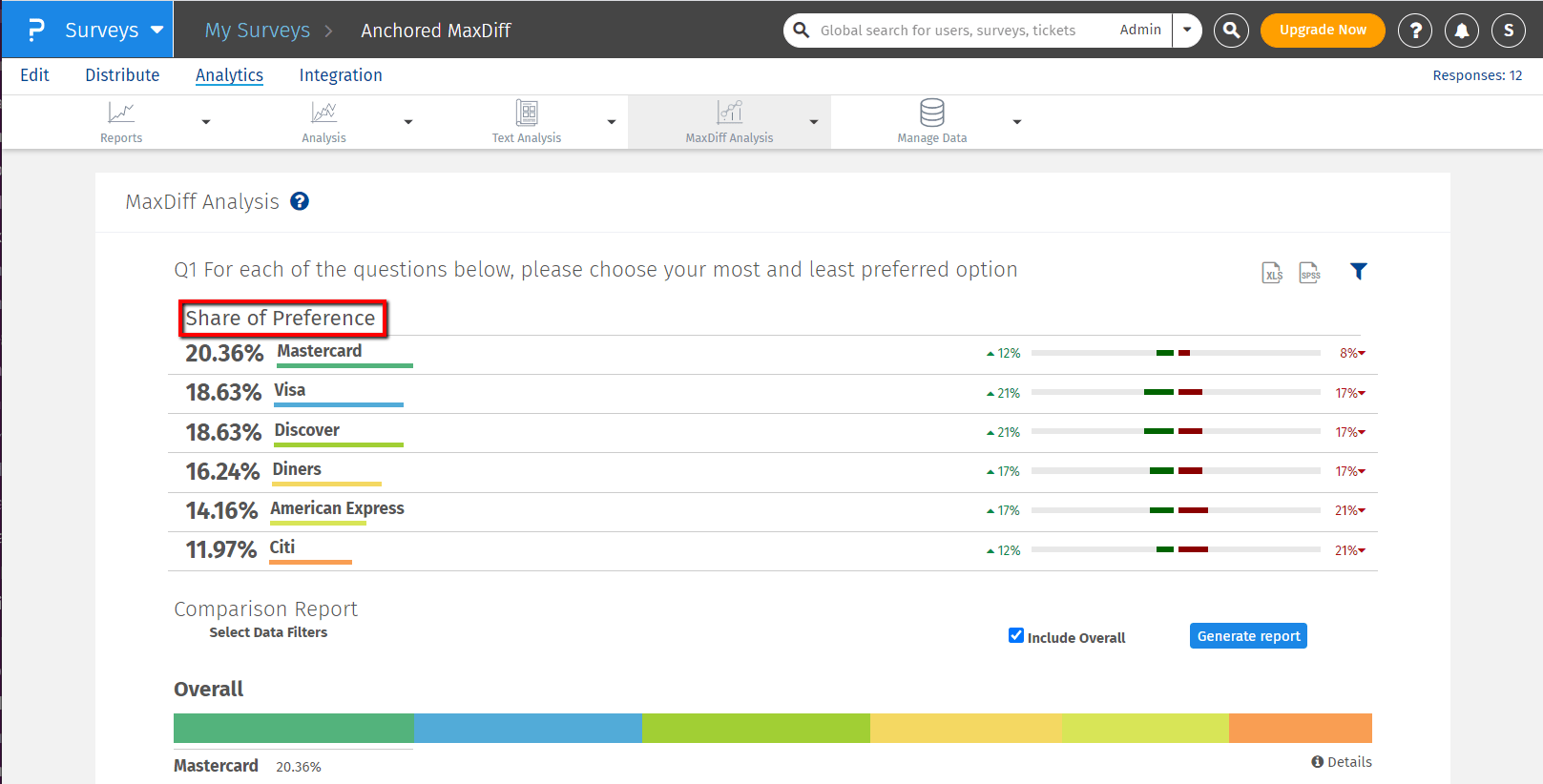The width and height of the screenshot is (1543, 784).
Task: Click the Upgrade Now button
Action: coord(1322,31)
